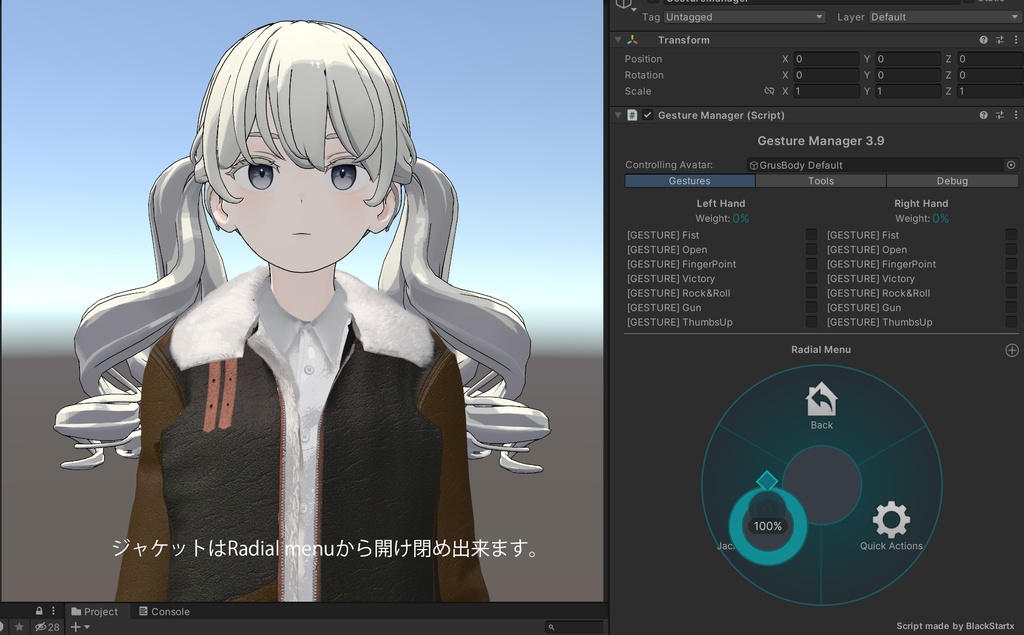The image size is (1024, 635).
Task: Switch to the Tools tab
Action: click(x=821, y=181)
